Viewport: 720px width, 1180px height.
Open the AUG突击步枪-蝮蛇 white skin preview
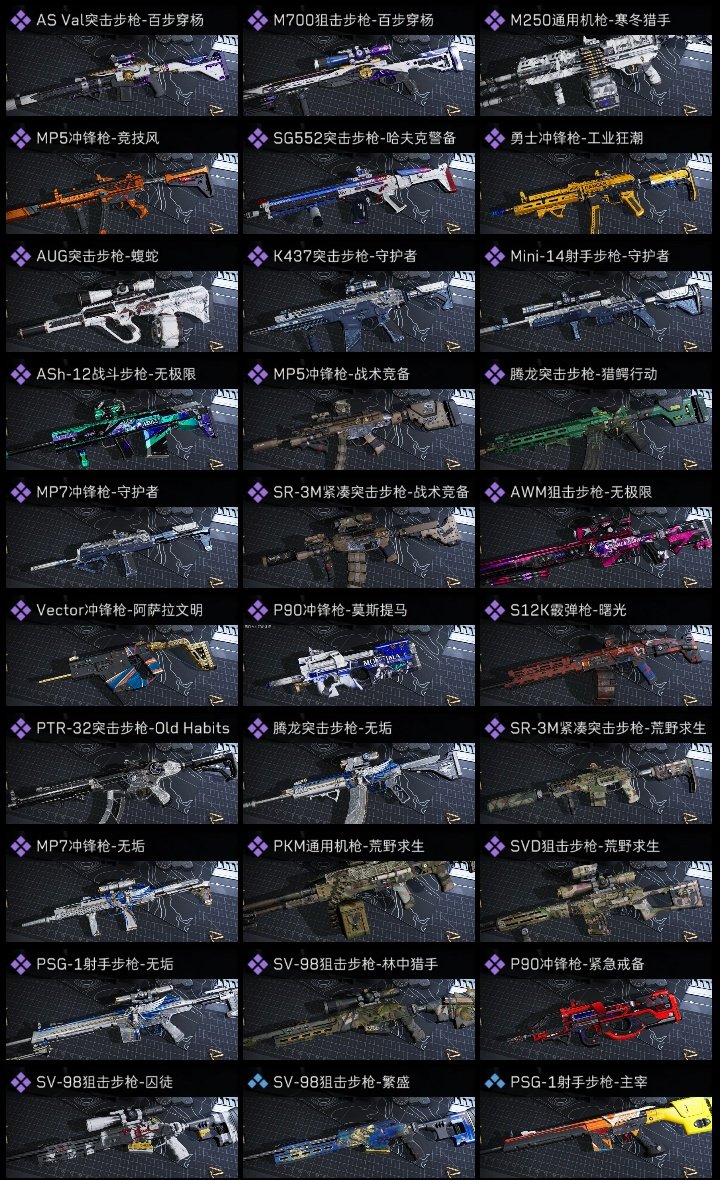click(x=122, y=311)
